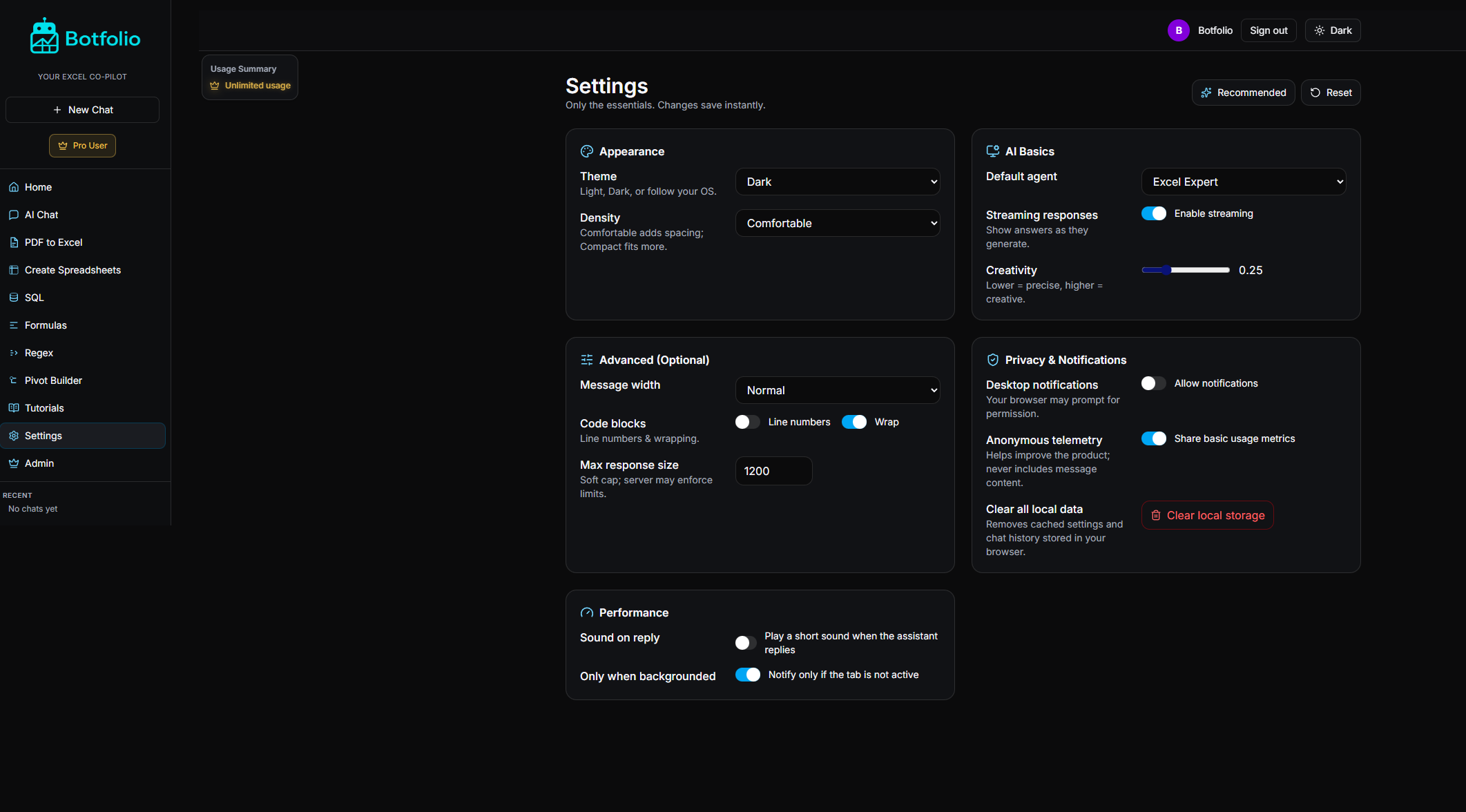Click the Pivot Builder sidebar icon

14,380
